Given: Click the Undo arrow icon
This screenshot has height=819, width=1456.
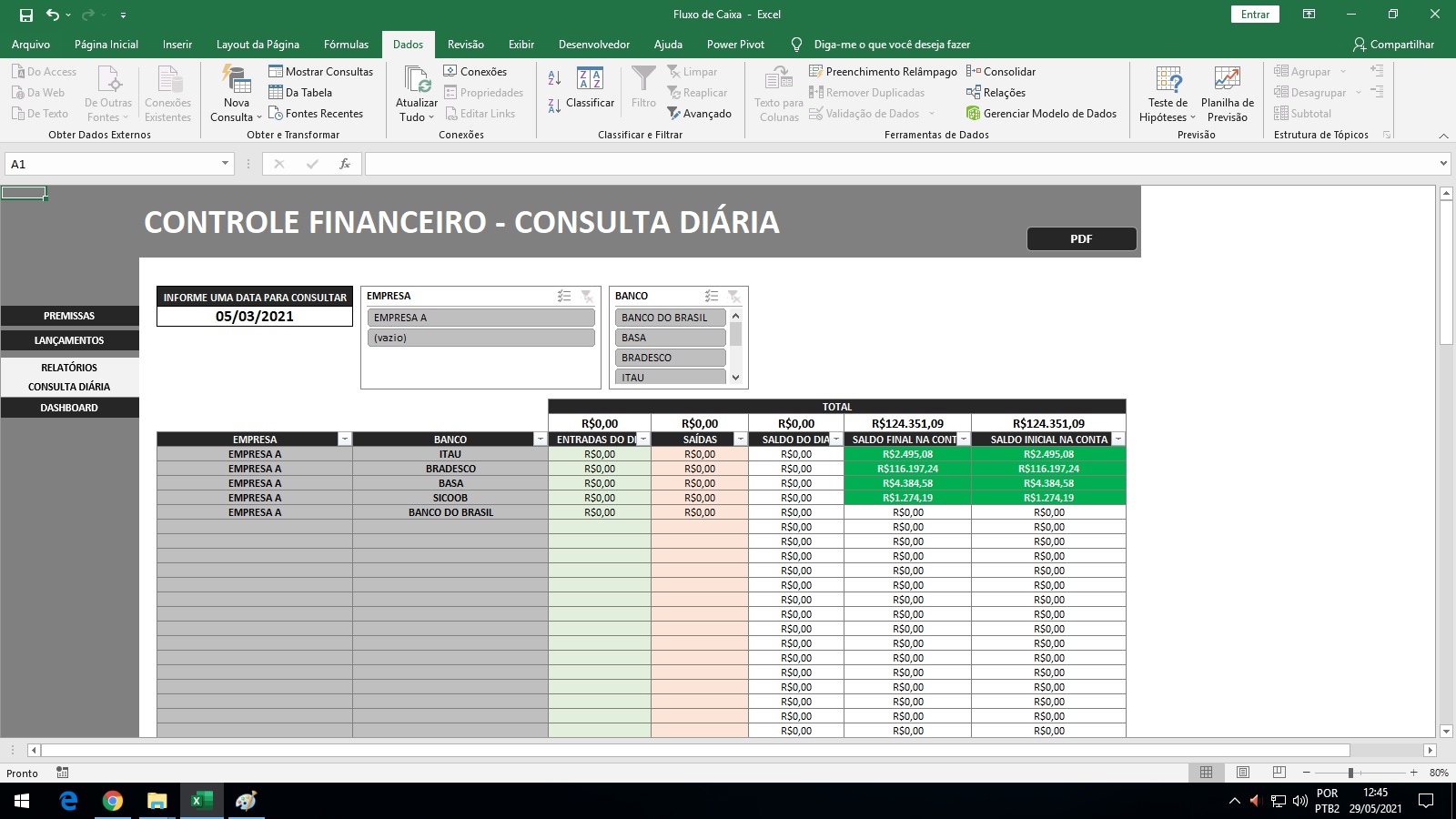Looking at the screenshot, I should [53, 15].
